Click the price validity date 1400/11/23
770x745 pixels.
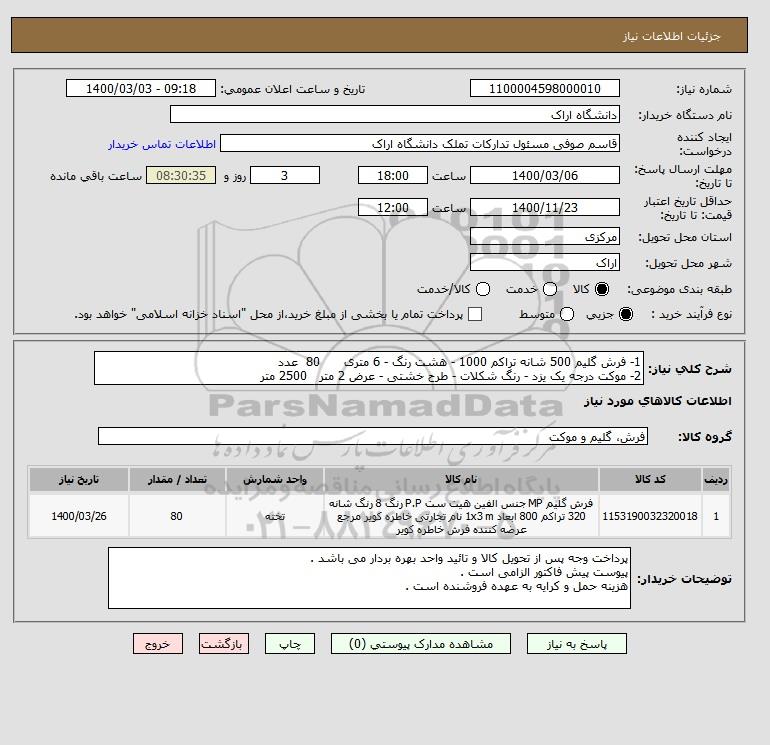click(545, 207)
